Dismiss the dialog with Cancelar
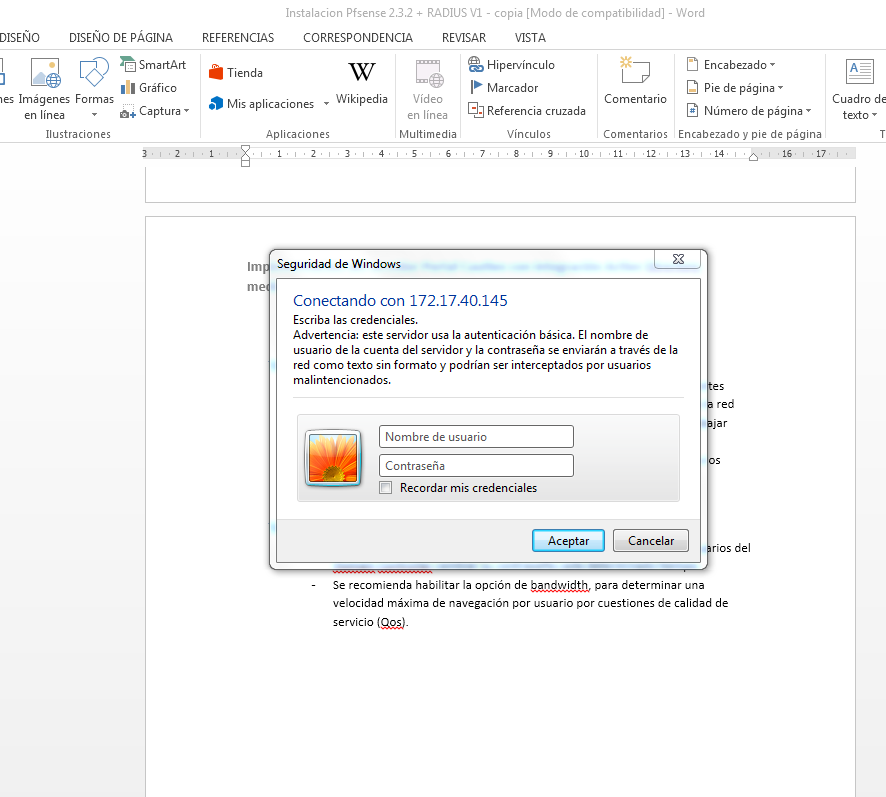 click(x=651, y=541)
